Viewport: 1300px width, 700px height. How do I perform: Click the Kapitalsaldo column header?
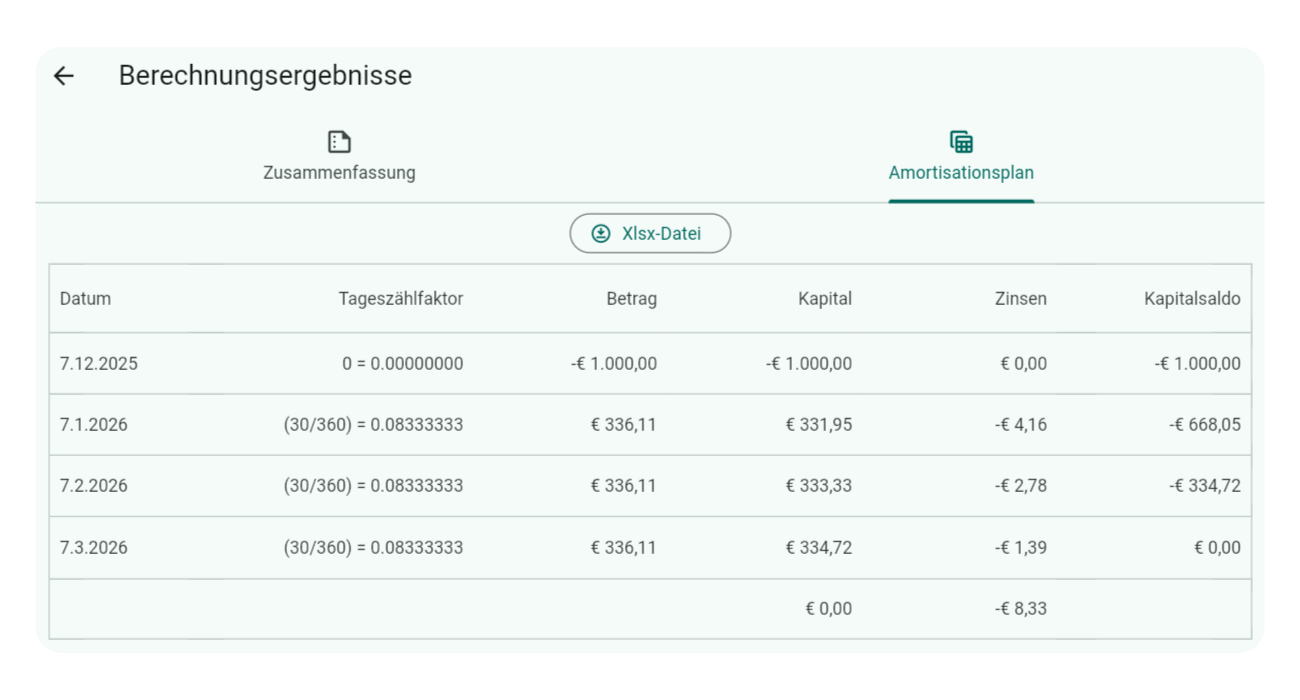(x=1192, y=299)
